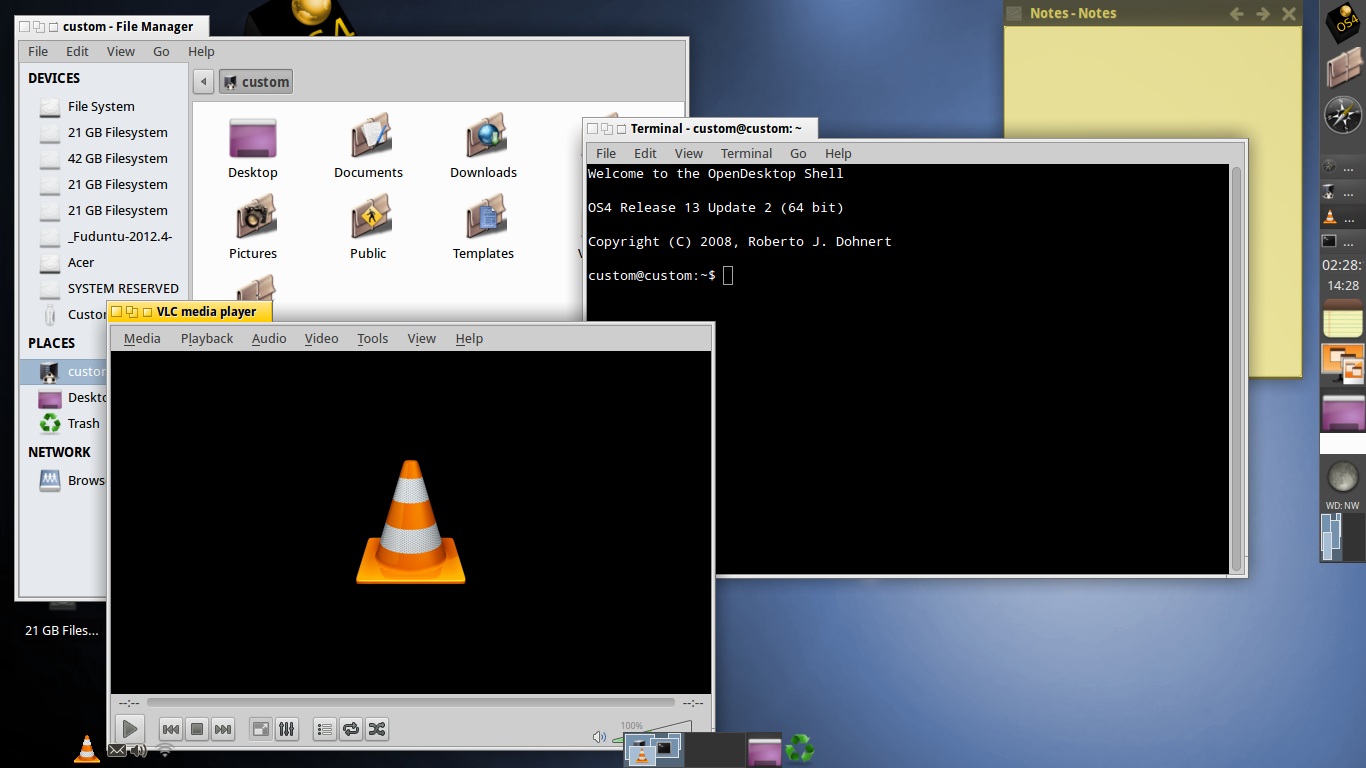Screen dimensions: 1366x768
Task: Launch the compass web browser icon
Action: 1343,115
